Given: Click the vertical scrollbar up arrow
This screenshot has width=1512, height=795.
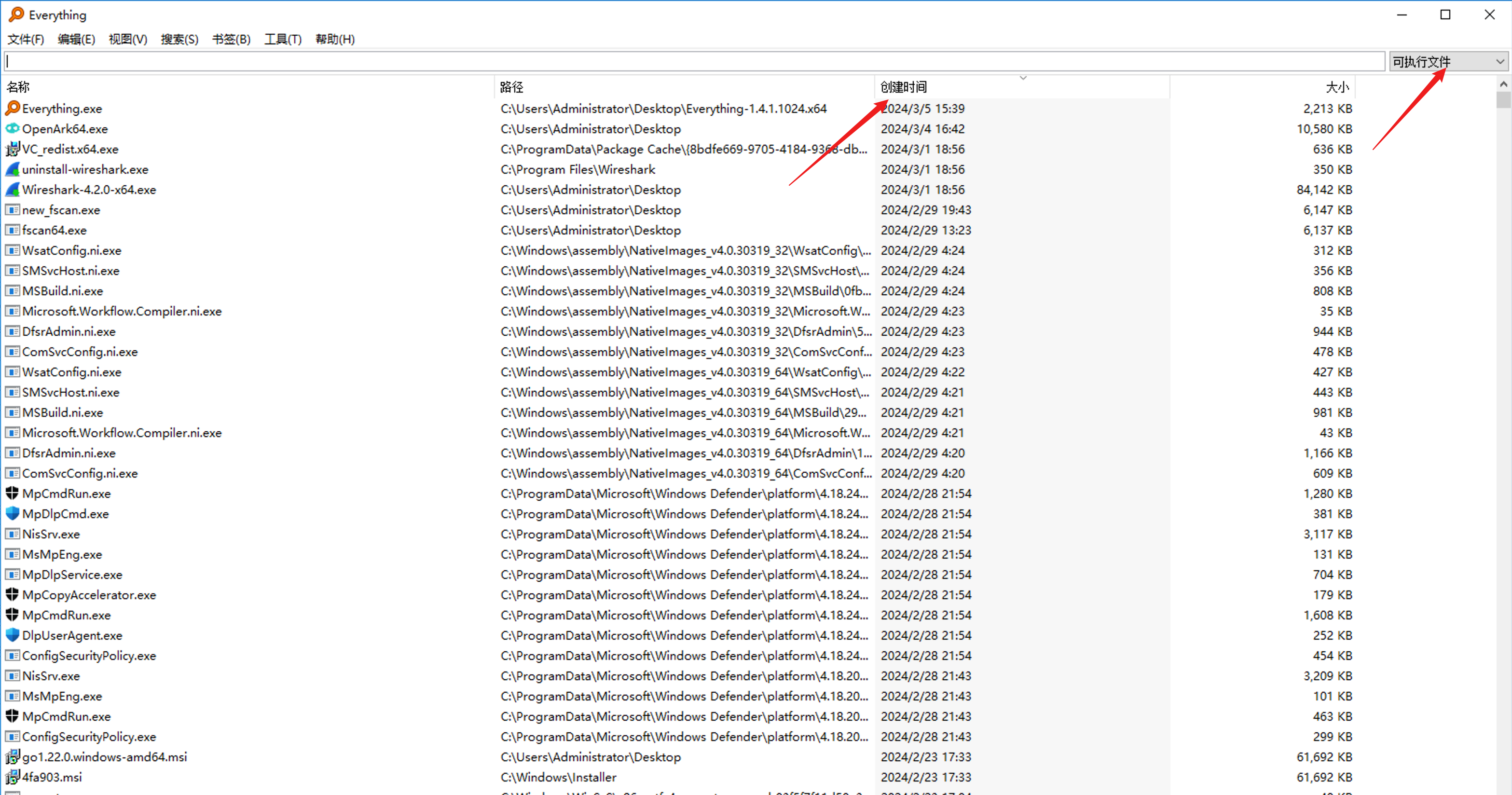Looking at the screenshot, I should (x=1503, y=84).
